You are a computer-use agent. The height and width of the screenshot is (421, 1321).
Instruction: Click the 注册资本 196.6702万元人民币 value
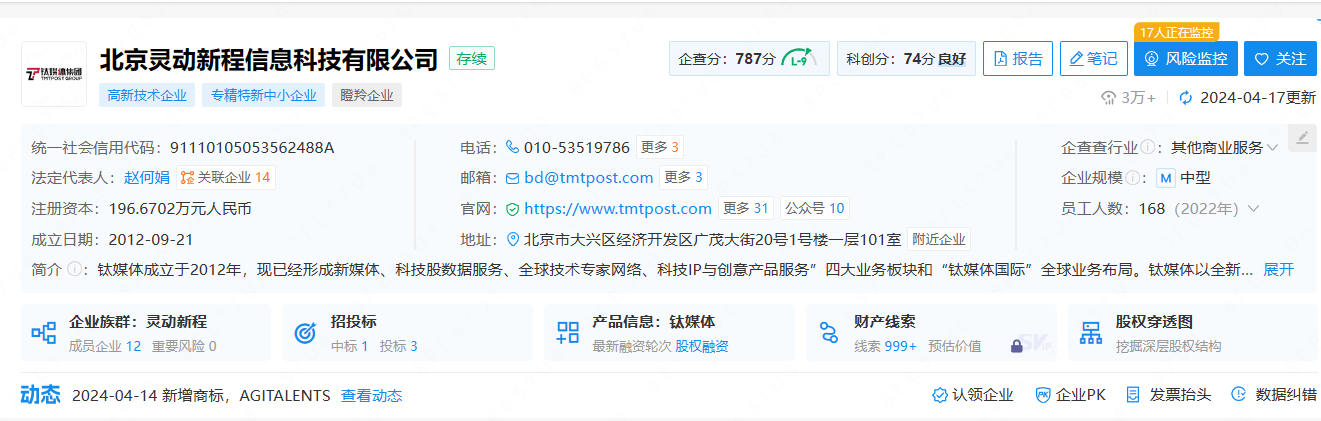180,209
